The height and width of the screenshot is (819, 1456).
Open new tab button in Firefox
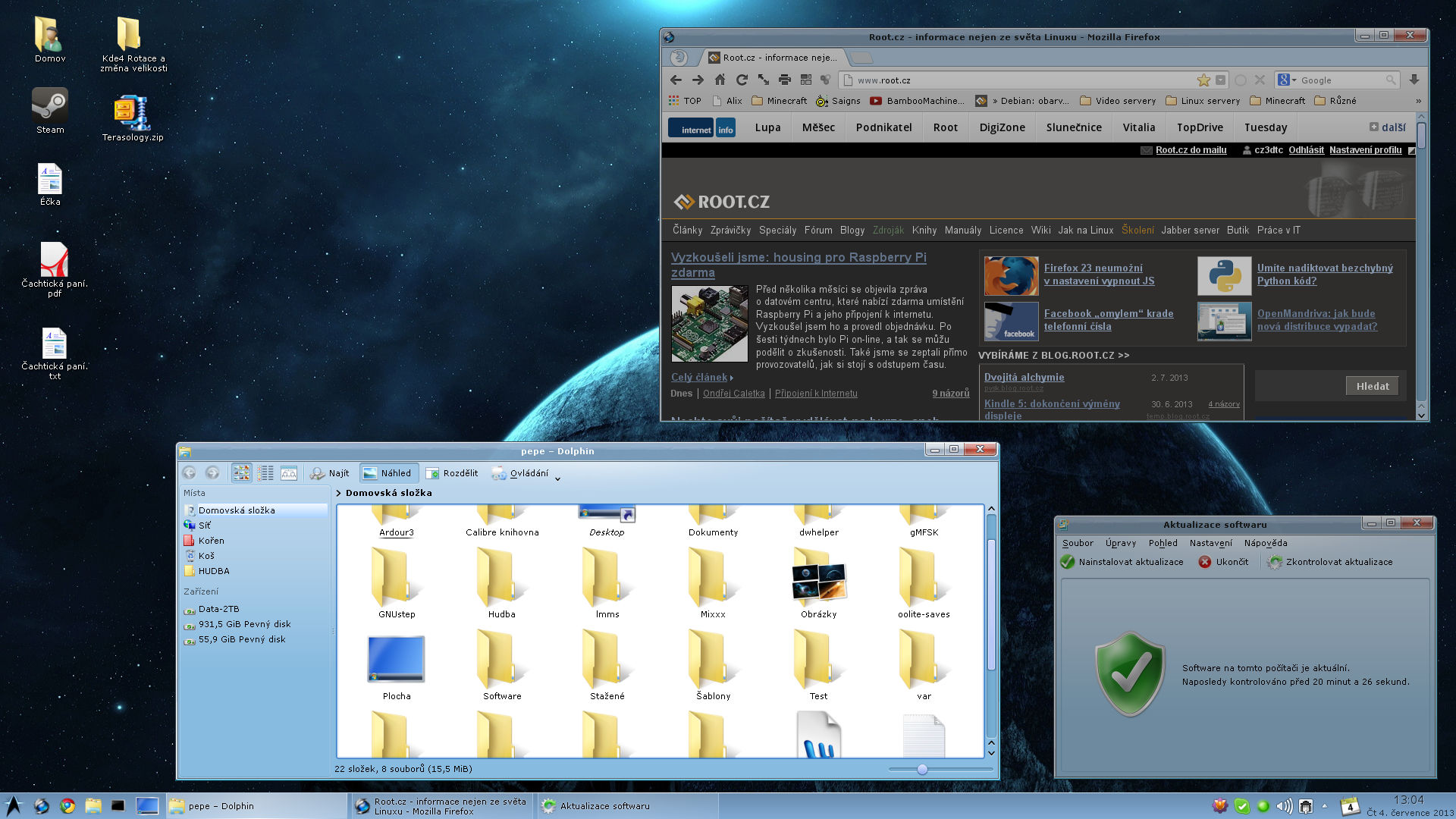tap(861, 58)
